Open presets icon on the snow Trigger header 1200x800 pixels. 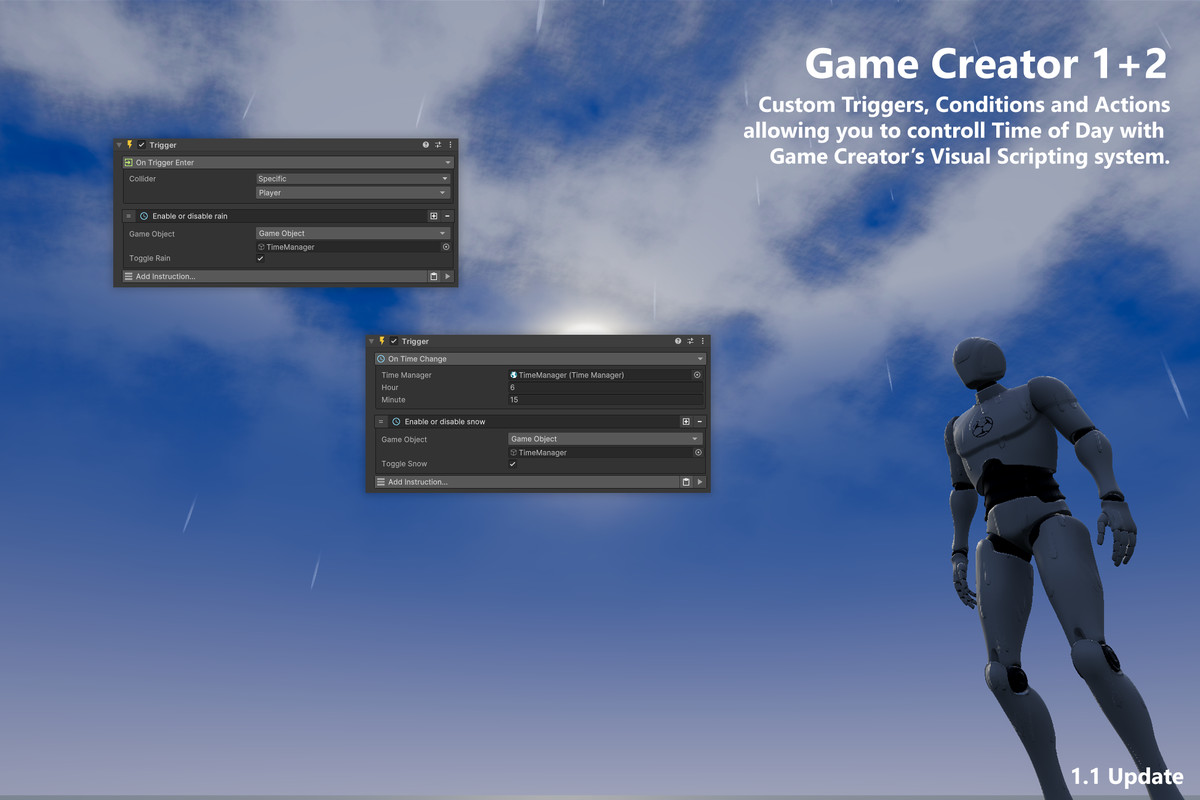[x=690, y=341]
